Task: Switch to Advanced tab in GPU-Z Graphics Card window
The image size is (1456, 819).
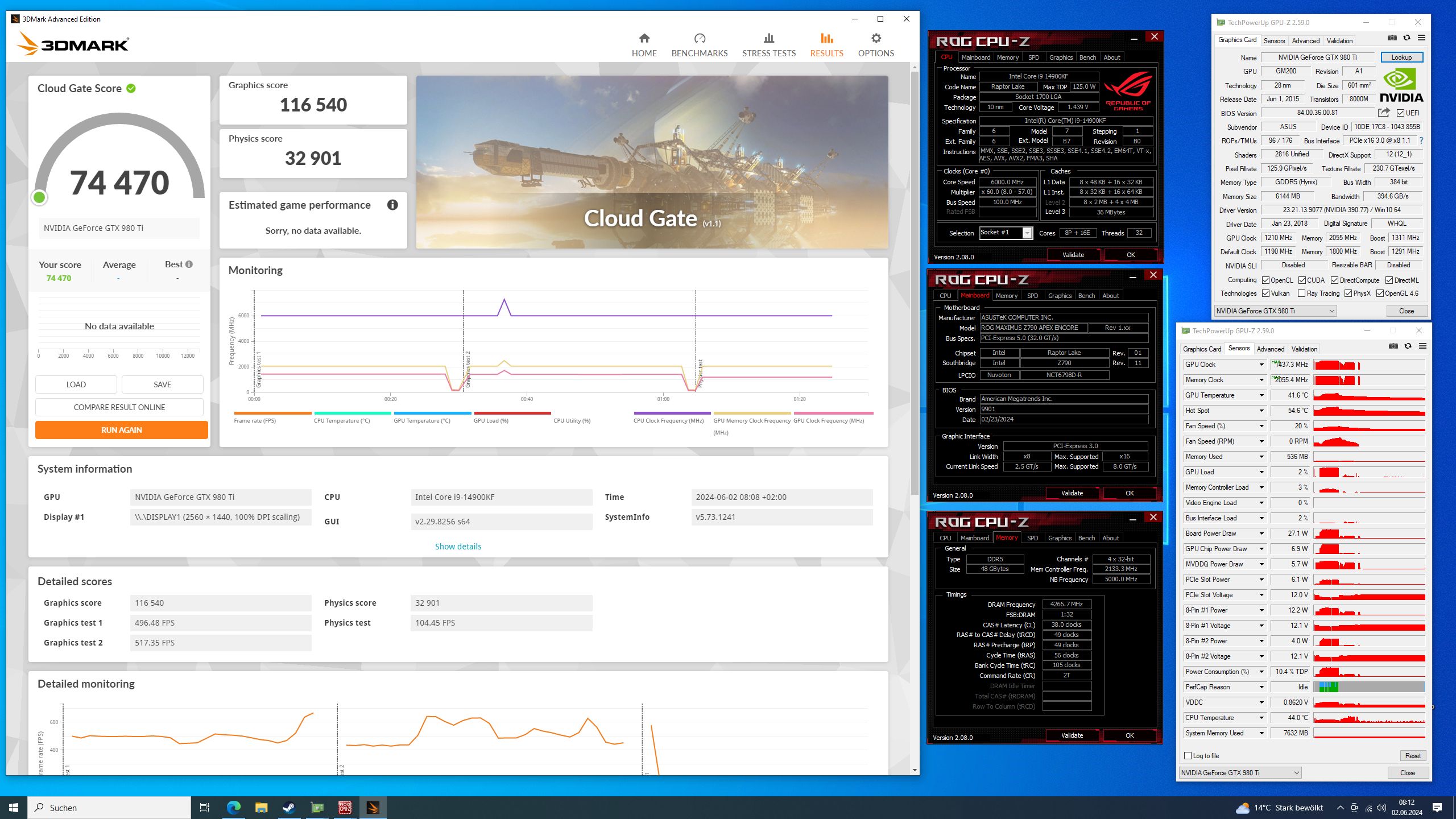Action: [1305, 41]
